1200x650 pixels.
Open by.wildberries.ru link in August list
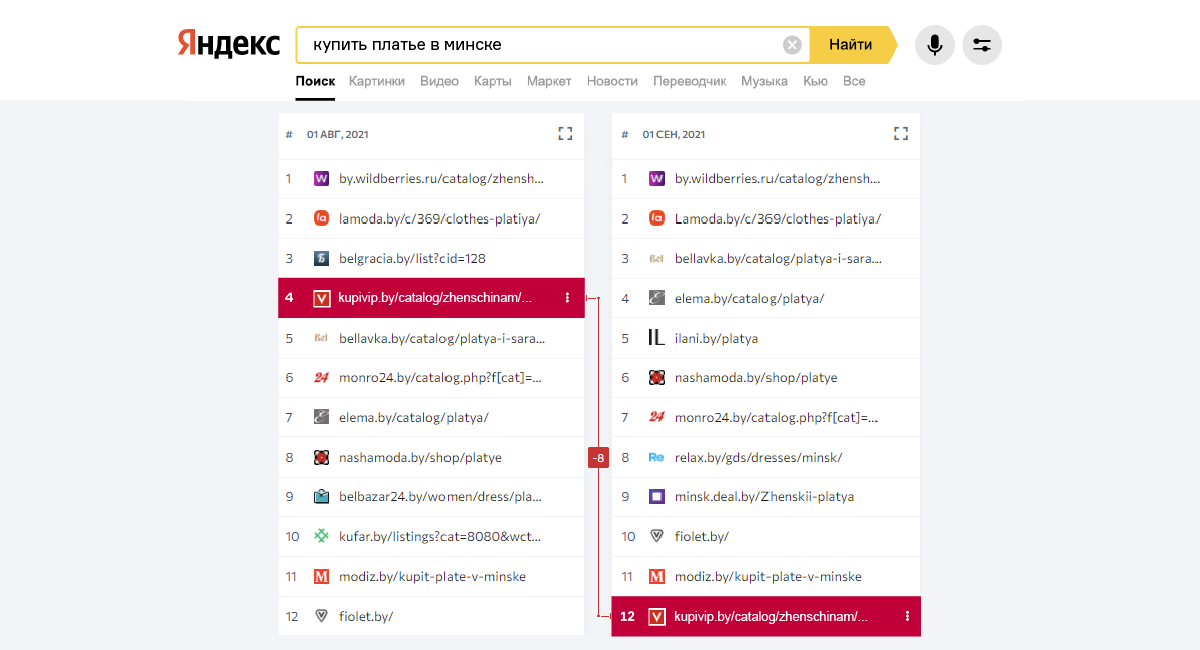pos(442,179)
